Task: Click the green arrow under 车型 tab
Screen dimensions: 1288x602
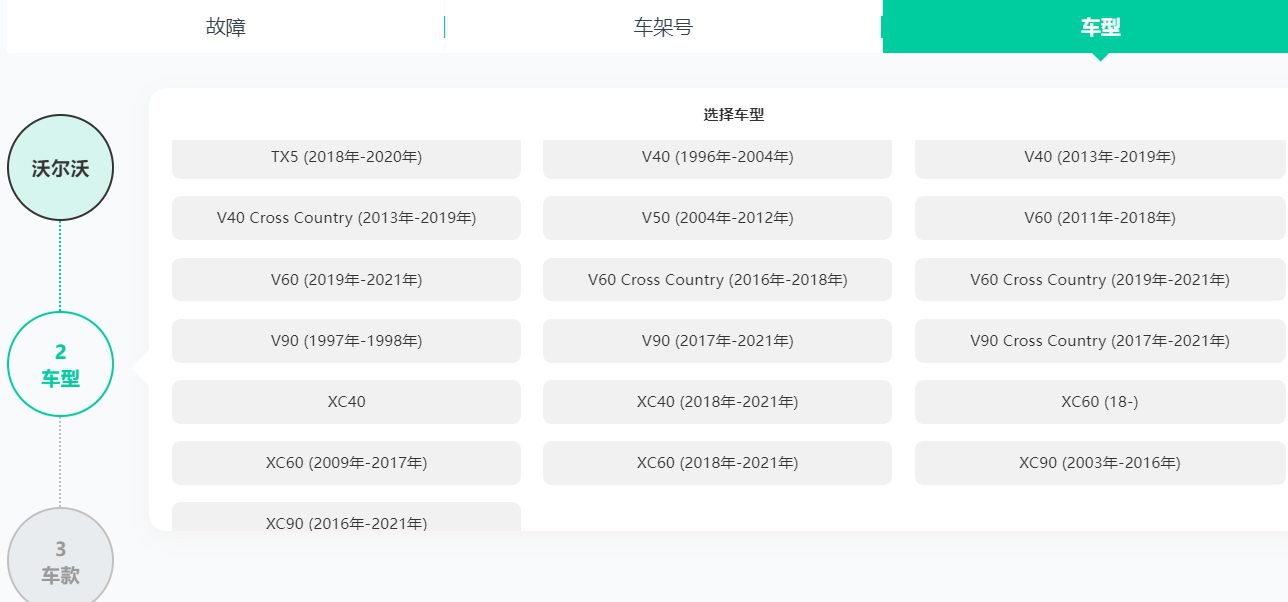Action: 1100,57
